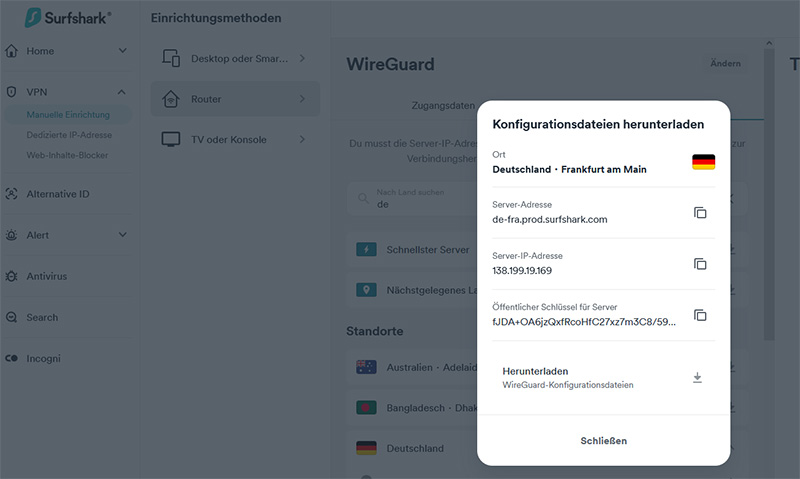Click the scrollbar up arrow
800x479 pixels.
point(769,43)
